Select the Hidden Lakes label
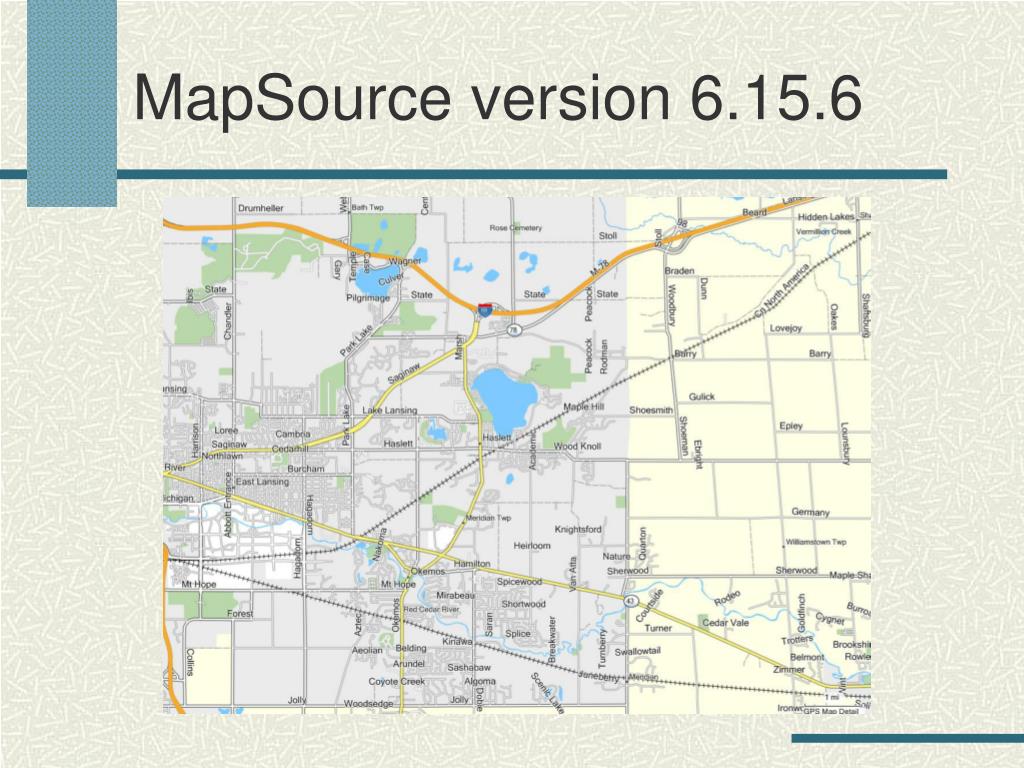The image size is (1024, 768). coord(825,217)
